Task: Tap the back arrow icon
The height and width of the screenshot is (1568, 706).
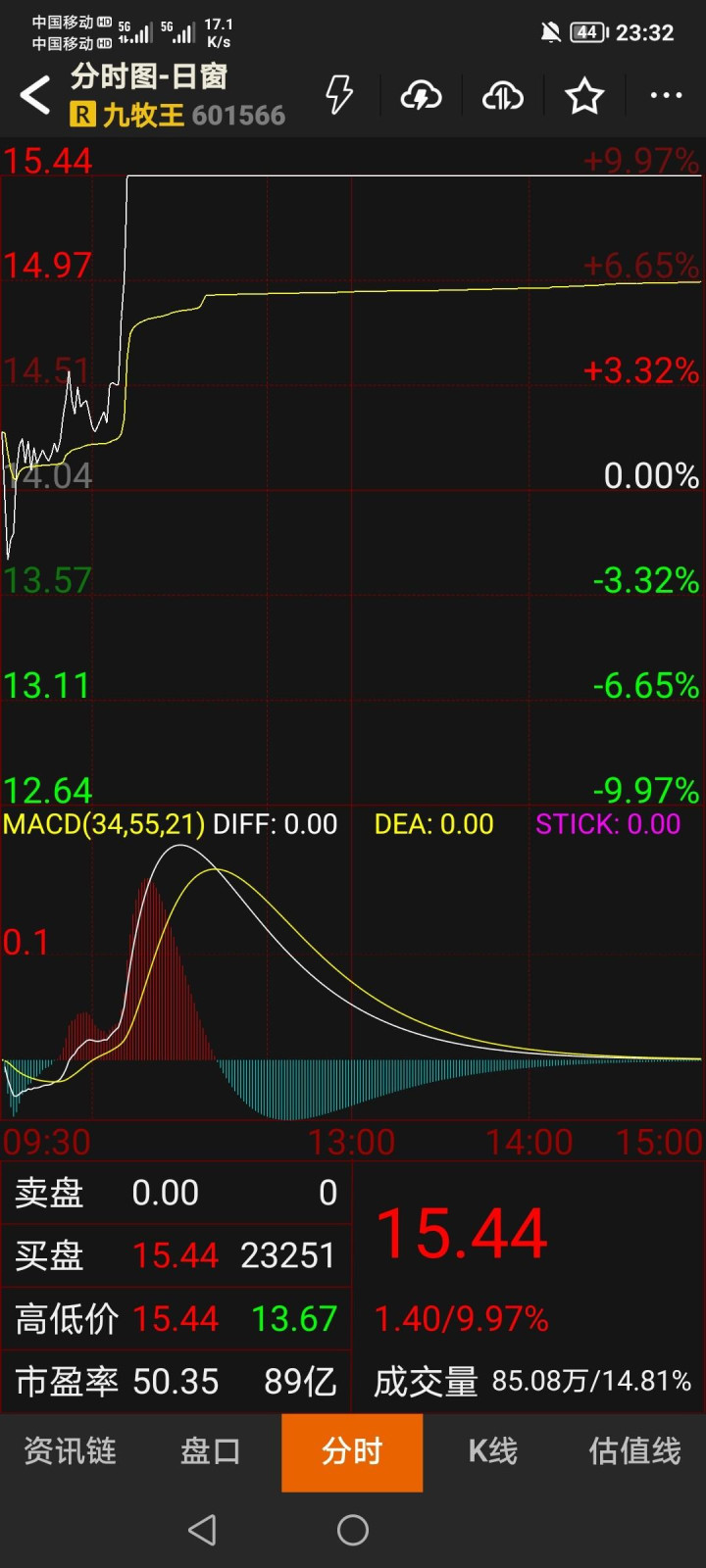Action: 35,96
